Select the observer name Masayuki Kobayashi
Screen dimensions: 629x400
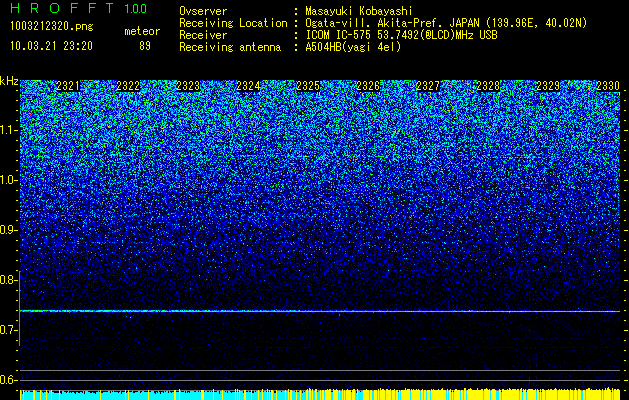click(359, 11)
